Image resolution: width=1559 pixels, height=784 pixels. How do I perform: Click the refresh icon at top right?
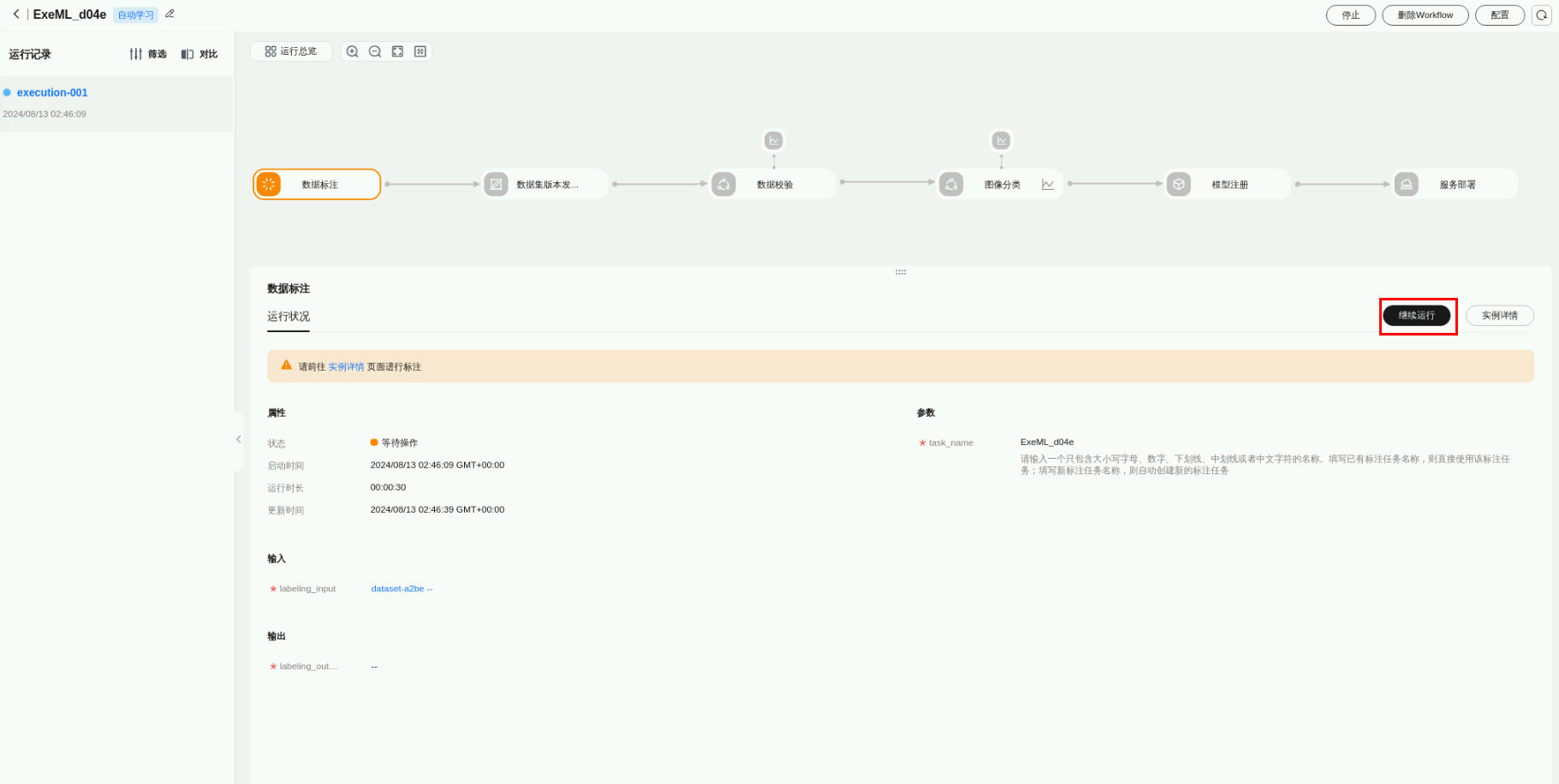pos(1541,15)
